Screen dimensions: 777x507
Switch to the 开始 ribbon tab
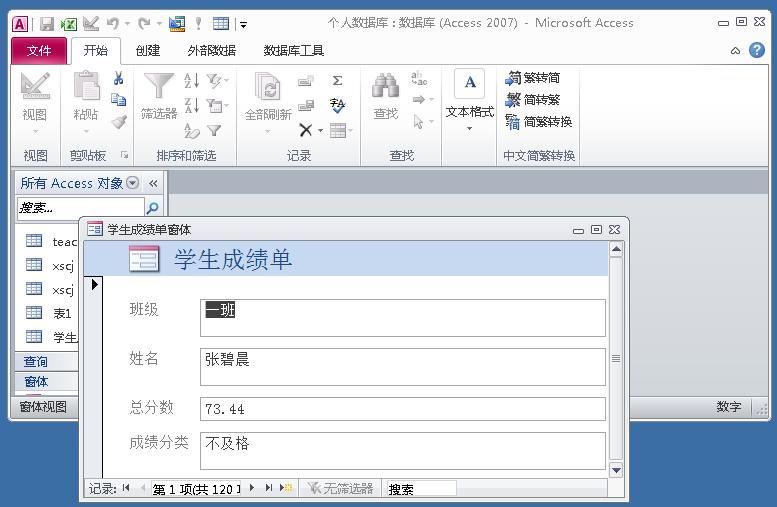click(x=96, y=51)
